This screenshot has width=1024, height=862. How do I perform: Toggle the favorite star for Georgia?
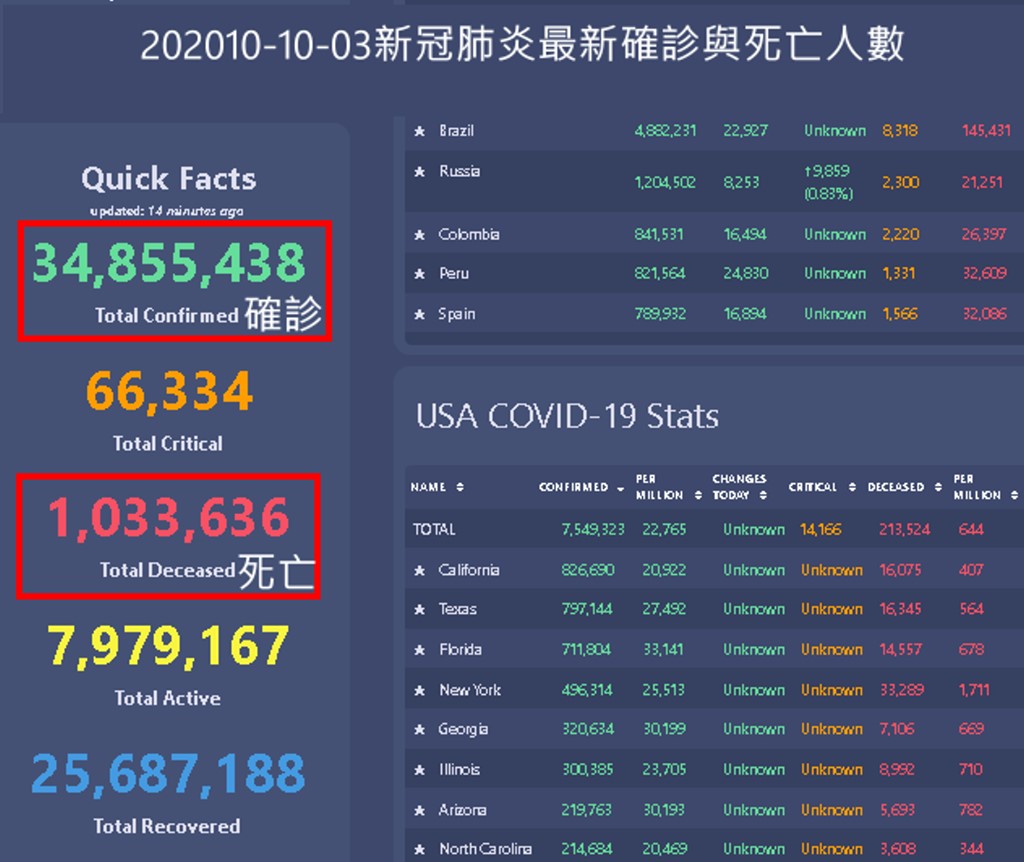coord(420,730)
